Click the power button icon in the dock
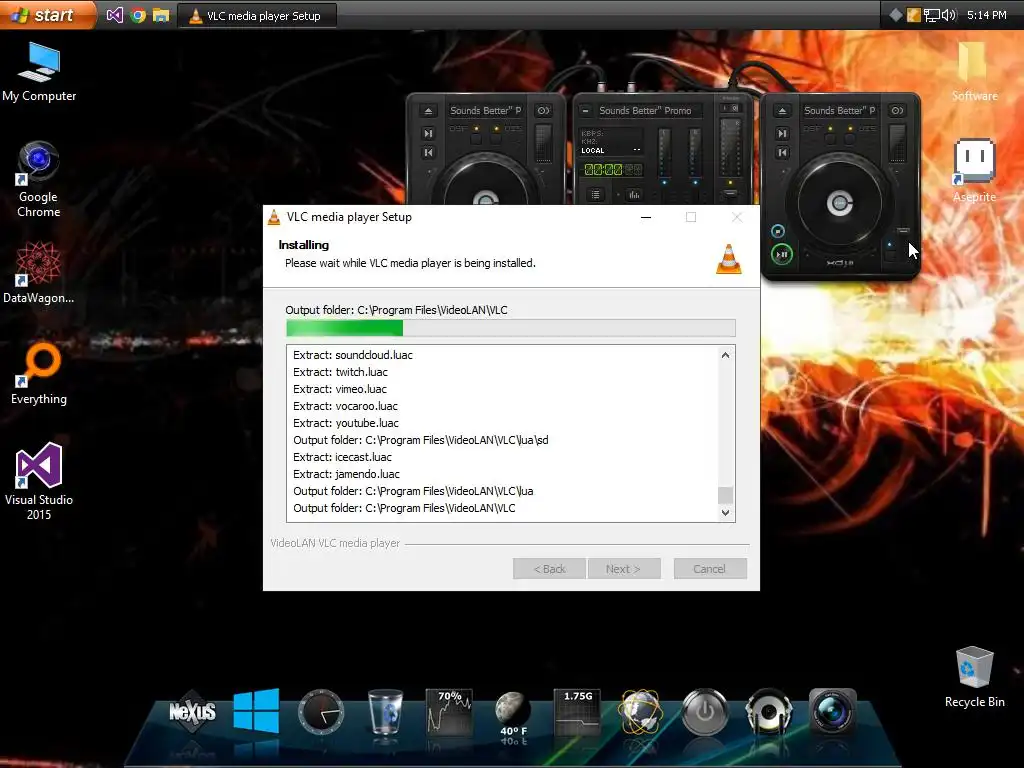Screen dimensions: 1024x768 point(705,711)
